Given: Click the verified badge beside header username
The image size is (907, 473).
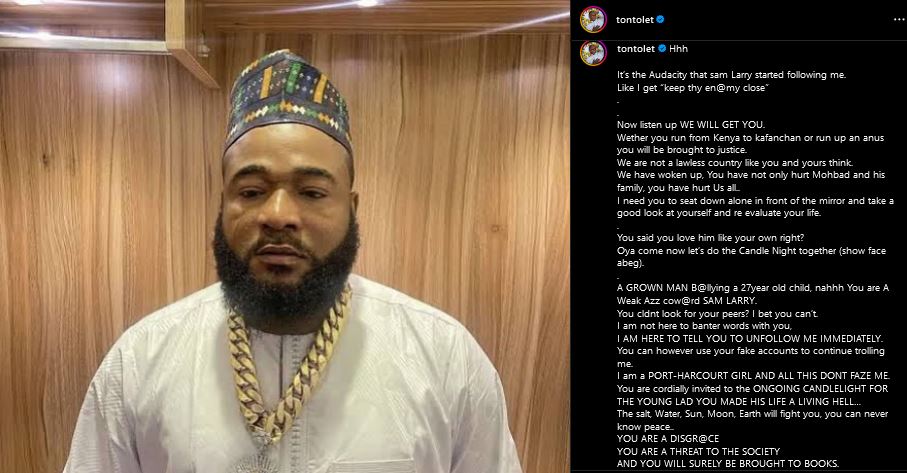Looking at the screenshot, I should (661, 19).
